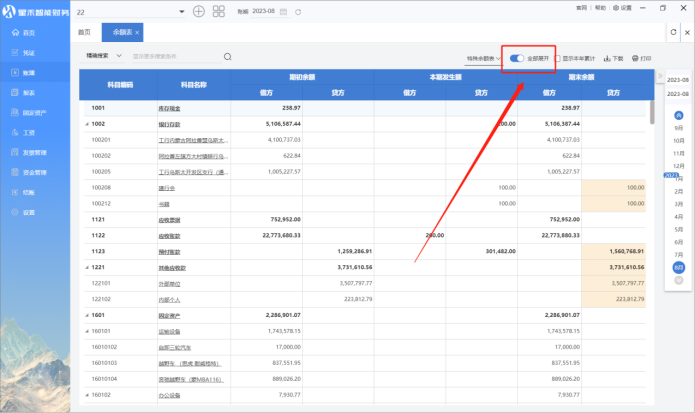
Task: Check the 显示本年累计 checkbox
Action: click(558, 58)
